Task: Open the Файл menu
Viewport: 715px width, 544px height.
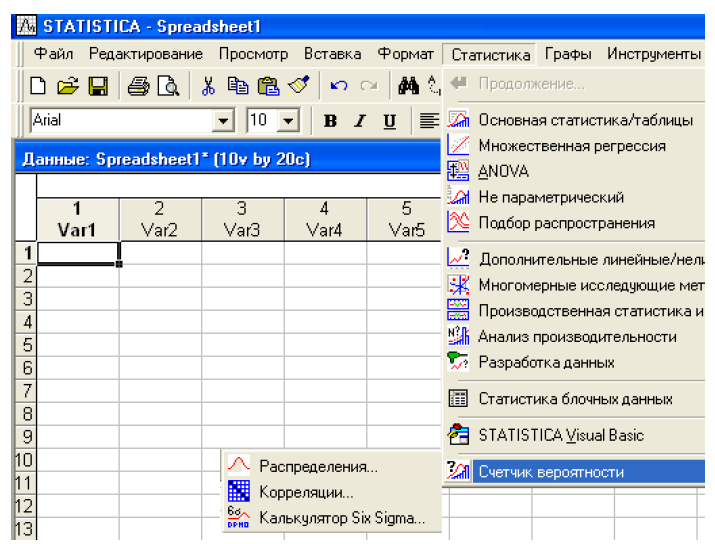Action: click(53, 54)
